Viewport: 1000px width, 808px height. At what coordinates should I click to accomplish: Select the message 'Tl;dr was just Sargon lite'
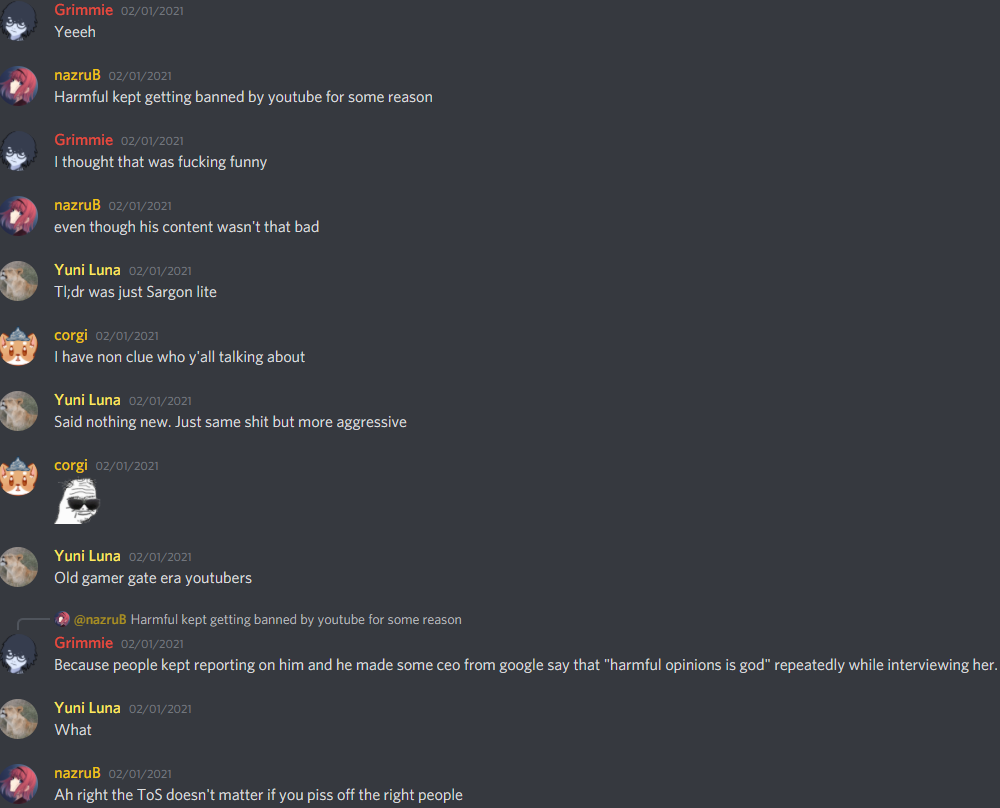point(135,292)
